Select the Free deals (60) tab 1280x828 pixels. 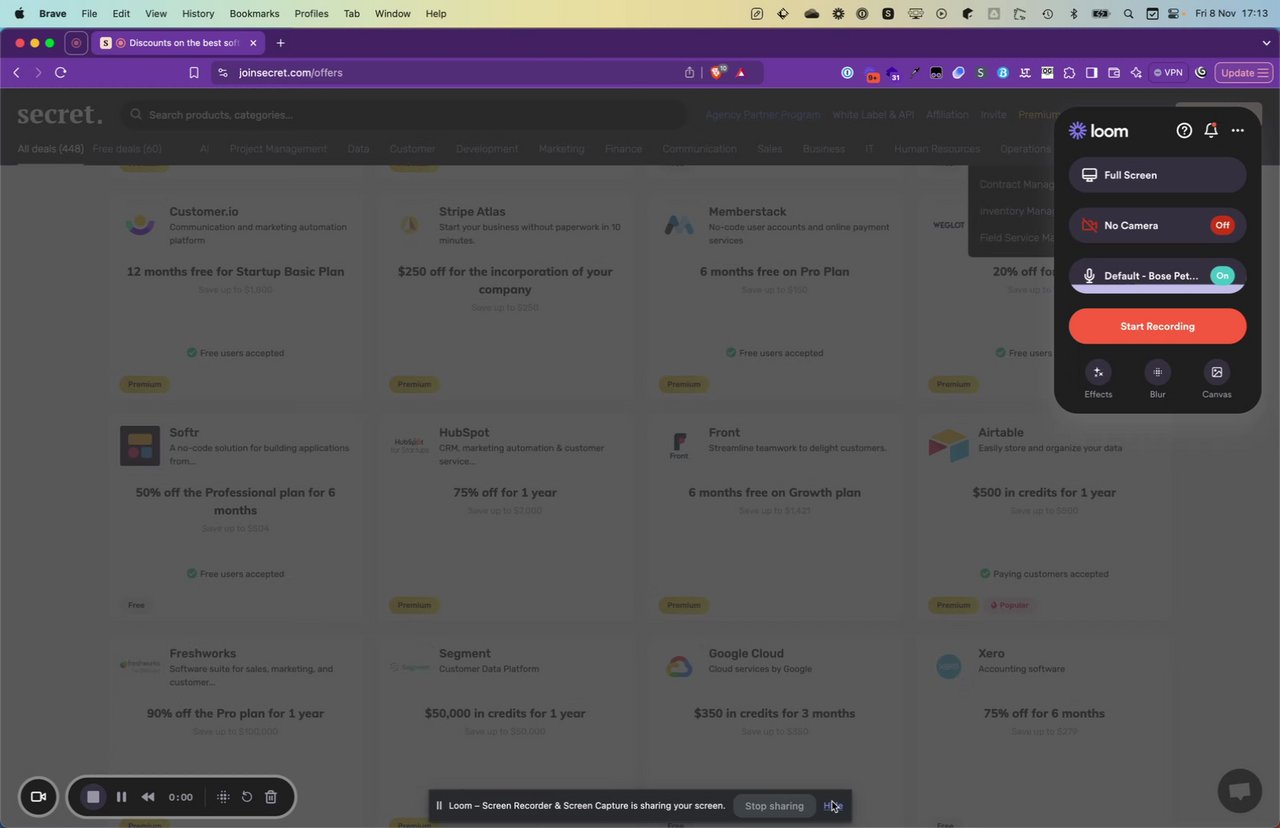point(127,149)
